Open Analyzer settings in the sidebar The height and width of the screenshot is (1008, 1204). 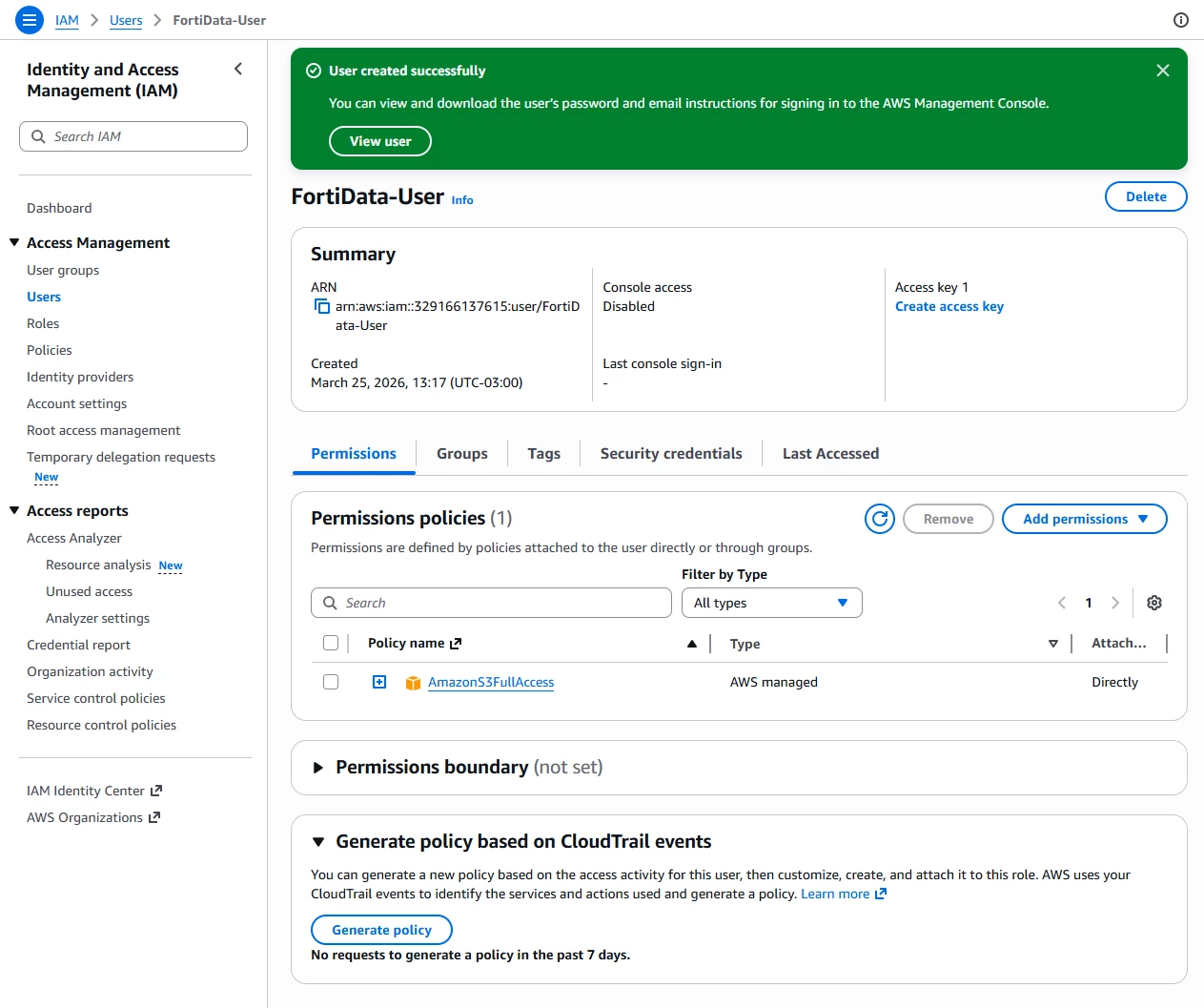tap(97, 618)
